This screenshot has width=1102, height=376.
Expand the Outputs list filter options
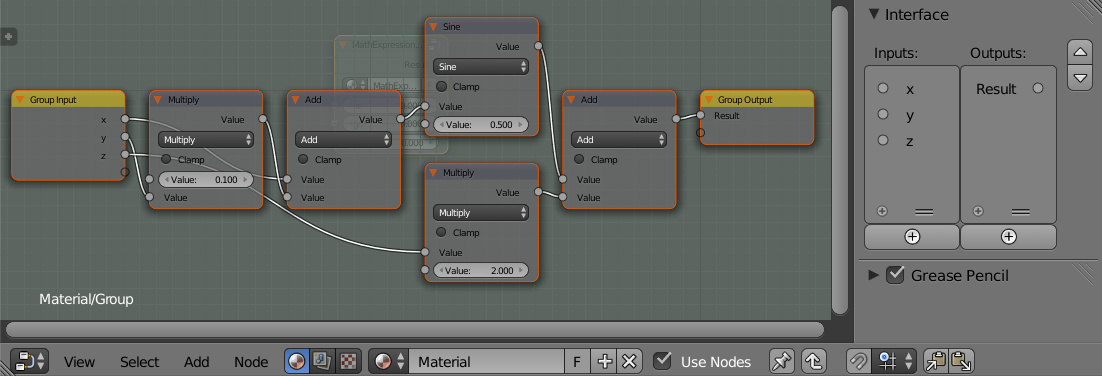tap(978, 211)
